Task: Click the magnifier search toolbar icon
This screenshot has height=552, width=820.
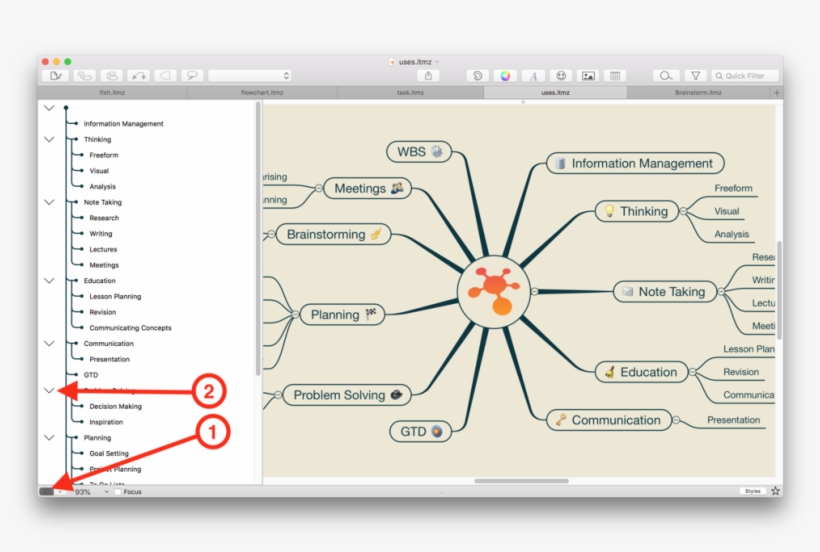Action: pos(666,76)
